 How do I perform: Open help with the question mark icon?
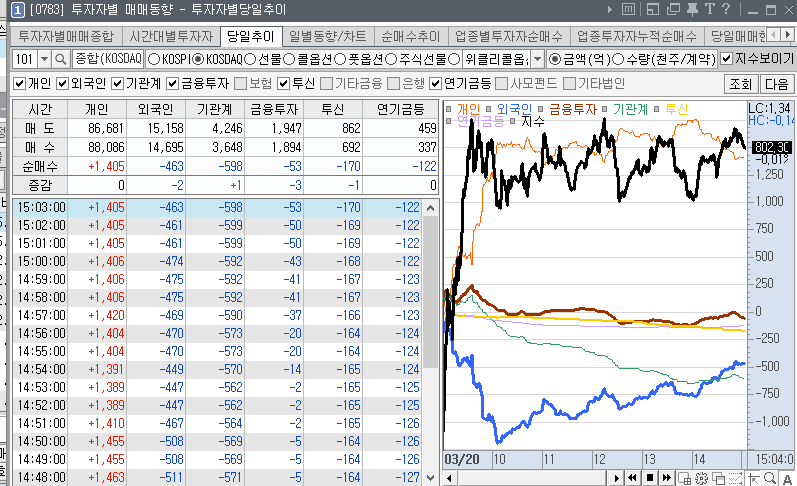point(727,11)
